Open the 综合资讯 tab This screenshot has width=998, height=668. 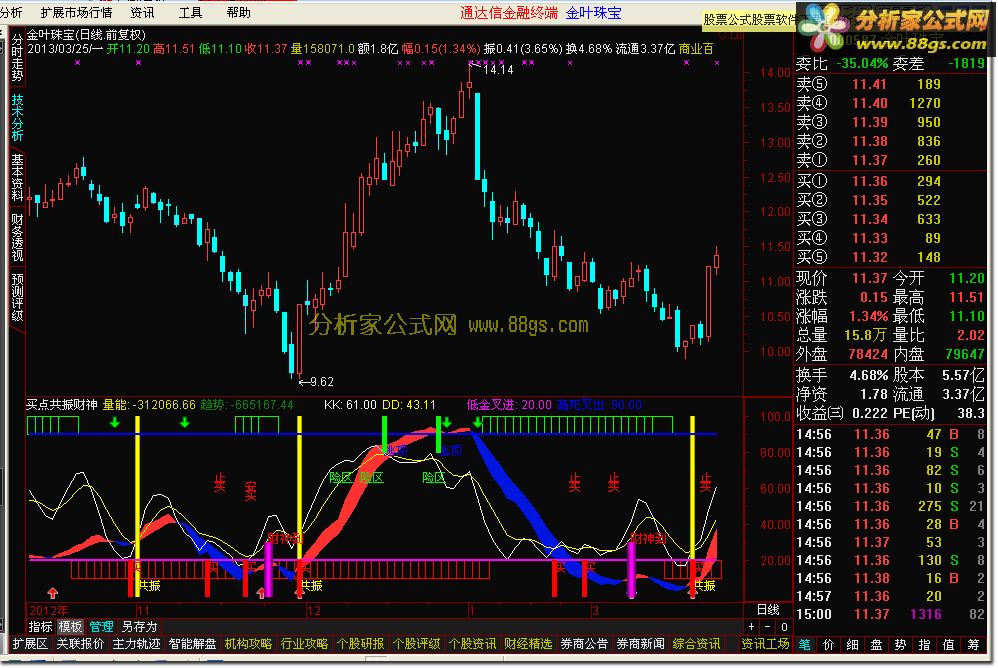696,644
